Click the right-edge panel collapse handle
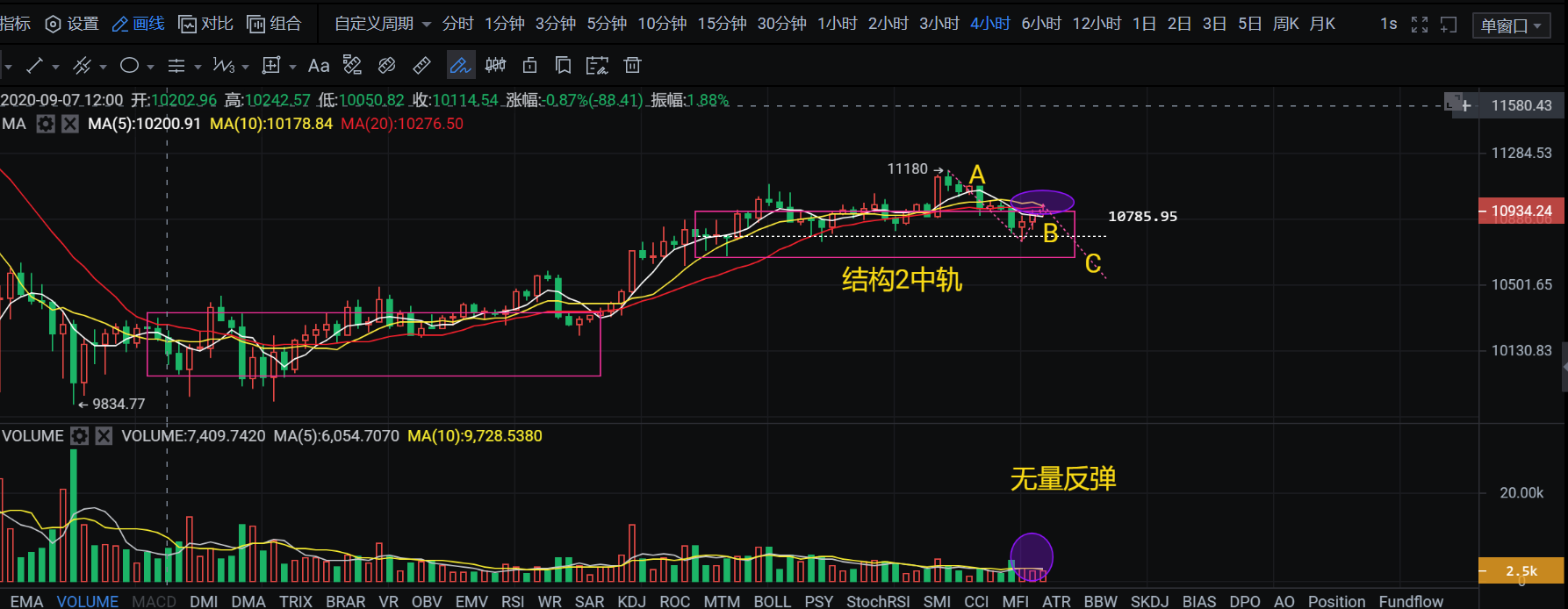This screenshot has width=1568, height=609. click(1564, 366)
